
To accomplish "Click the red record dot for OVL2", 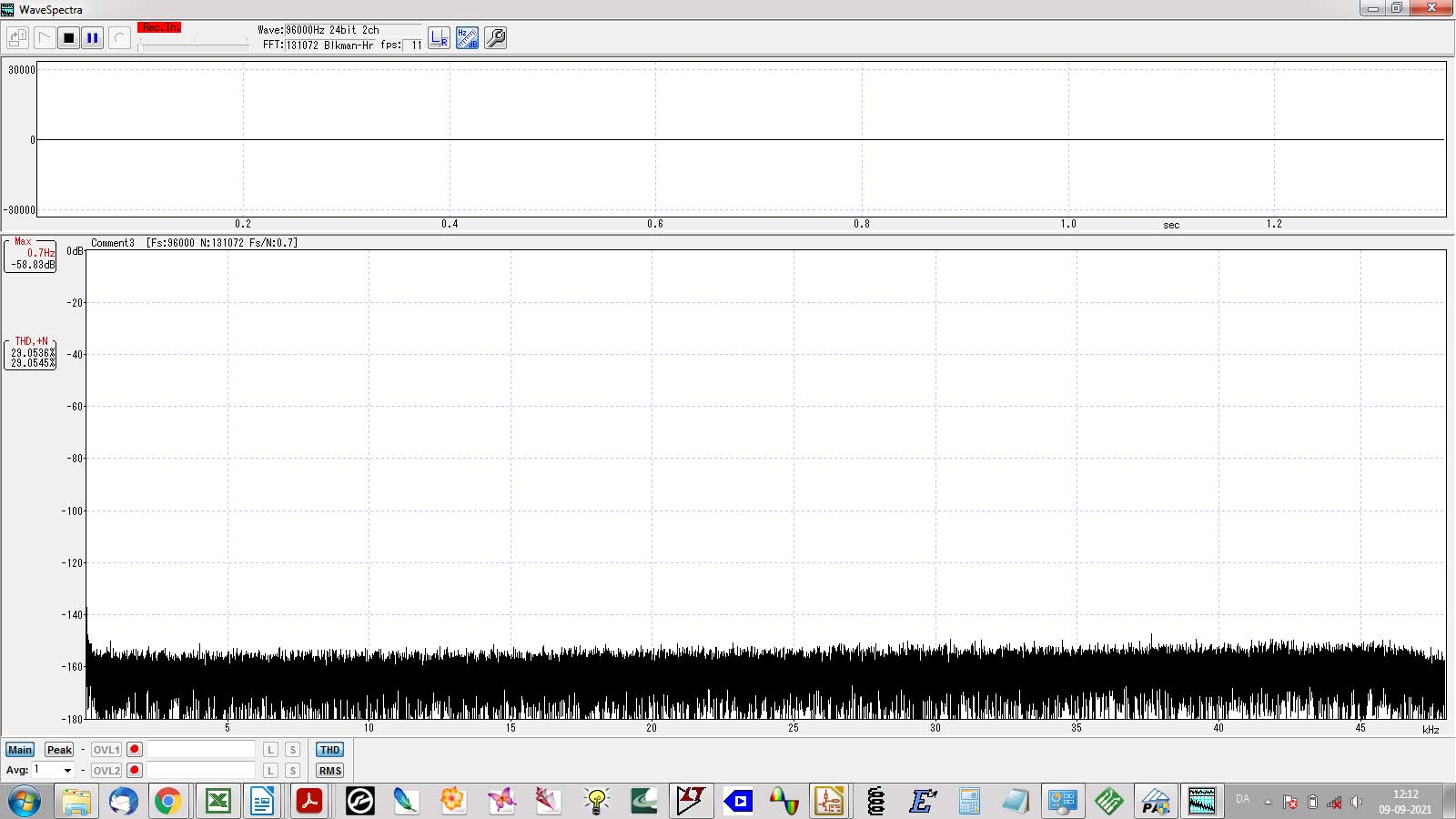I will point(135,770).
